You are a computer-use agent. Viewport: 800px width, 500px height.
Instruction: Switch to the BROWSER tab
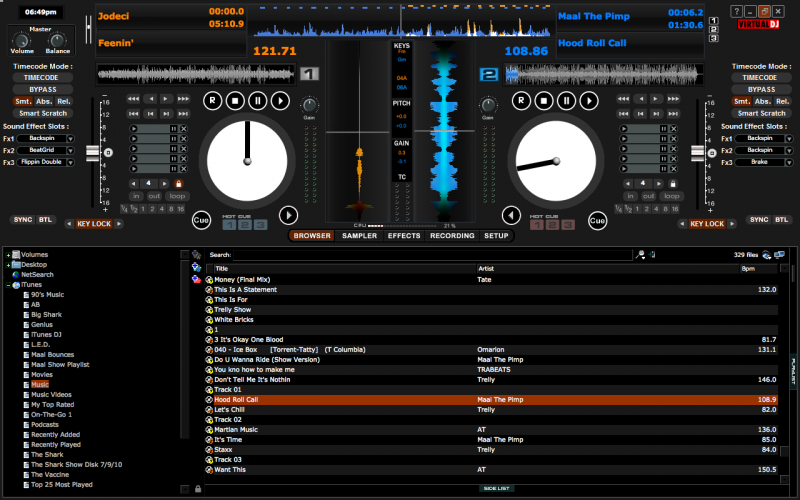pyautogui.click(x=312, y=236)
